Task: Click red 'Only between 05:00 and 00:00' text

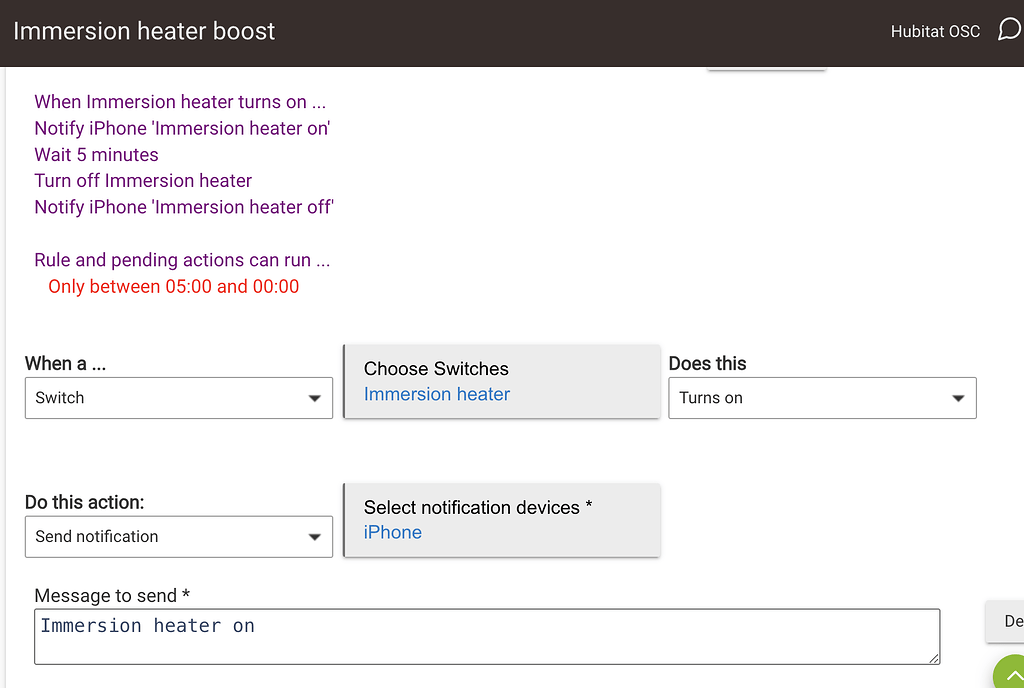Action: (173, 287)
